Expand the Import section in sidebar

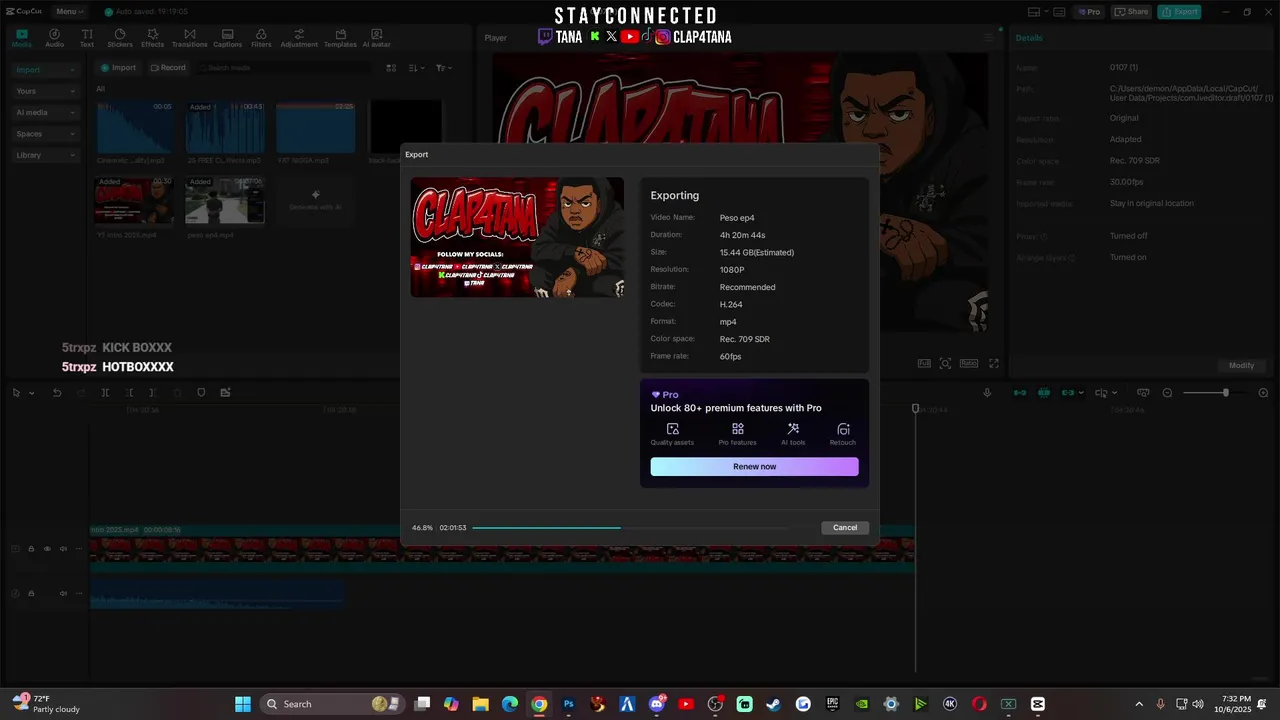click(x=45, y=70)
